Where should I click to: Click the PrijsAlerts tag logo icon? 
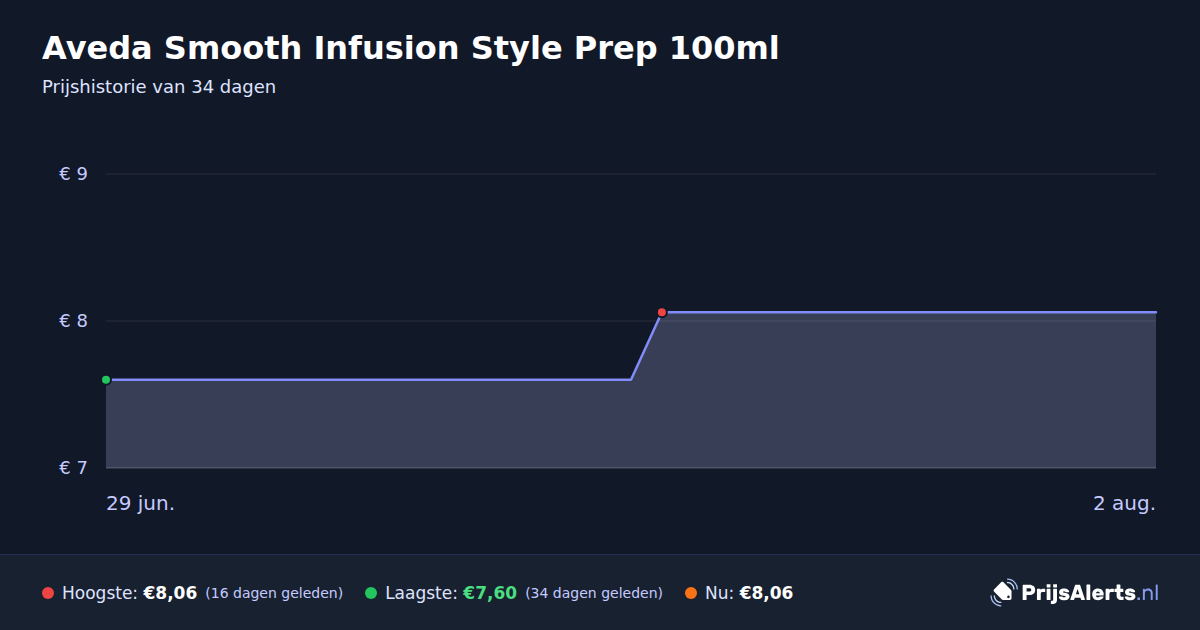coord(1003,593)
